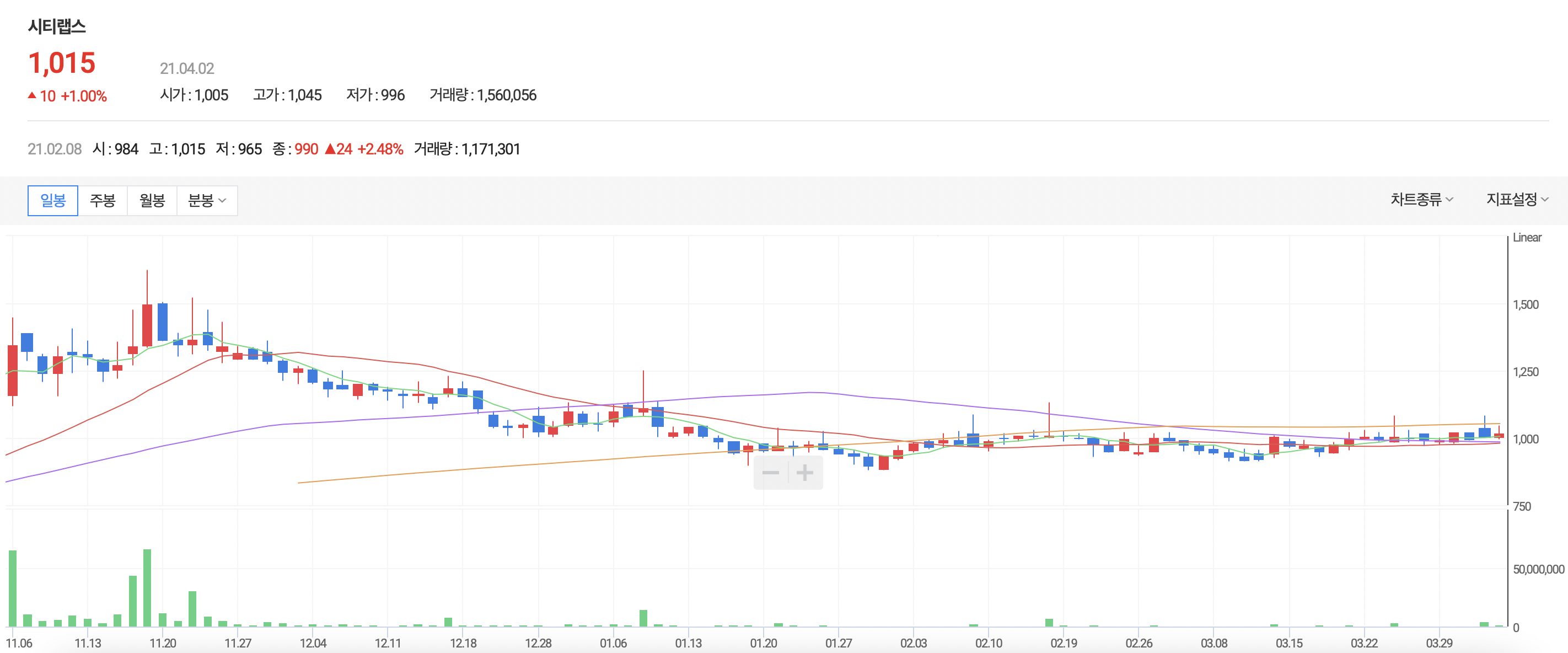Switch to the 월봉 monthly chart tab
Image resolution: width=1568 pixels, height=653 pixels.
pos(152,200)
